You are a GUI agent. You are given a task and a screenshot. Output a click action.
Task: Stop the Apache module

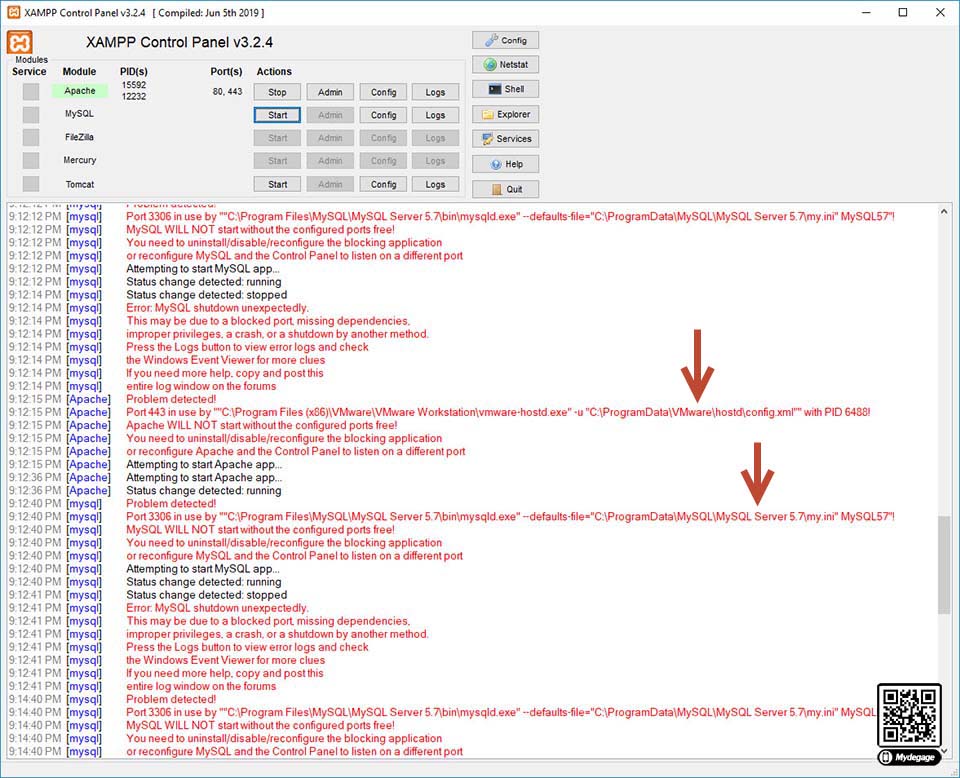click(277, 92)
